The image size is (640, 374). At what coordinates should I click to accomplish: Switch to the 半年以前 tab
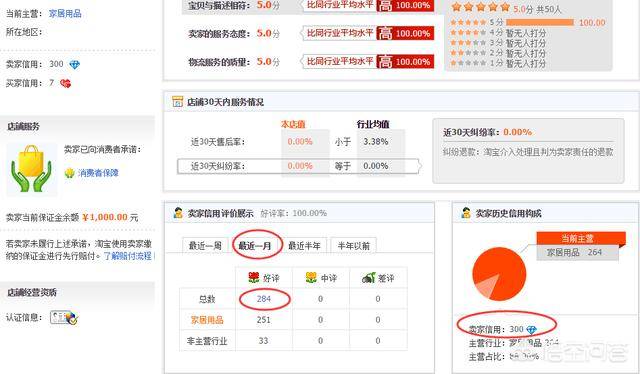point(353,245)
